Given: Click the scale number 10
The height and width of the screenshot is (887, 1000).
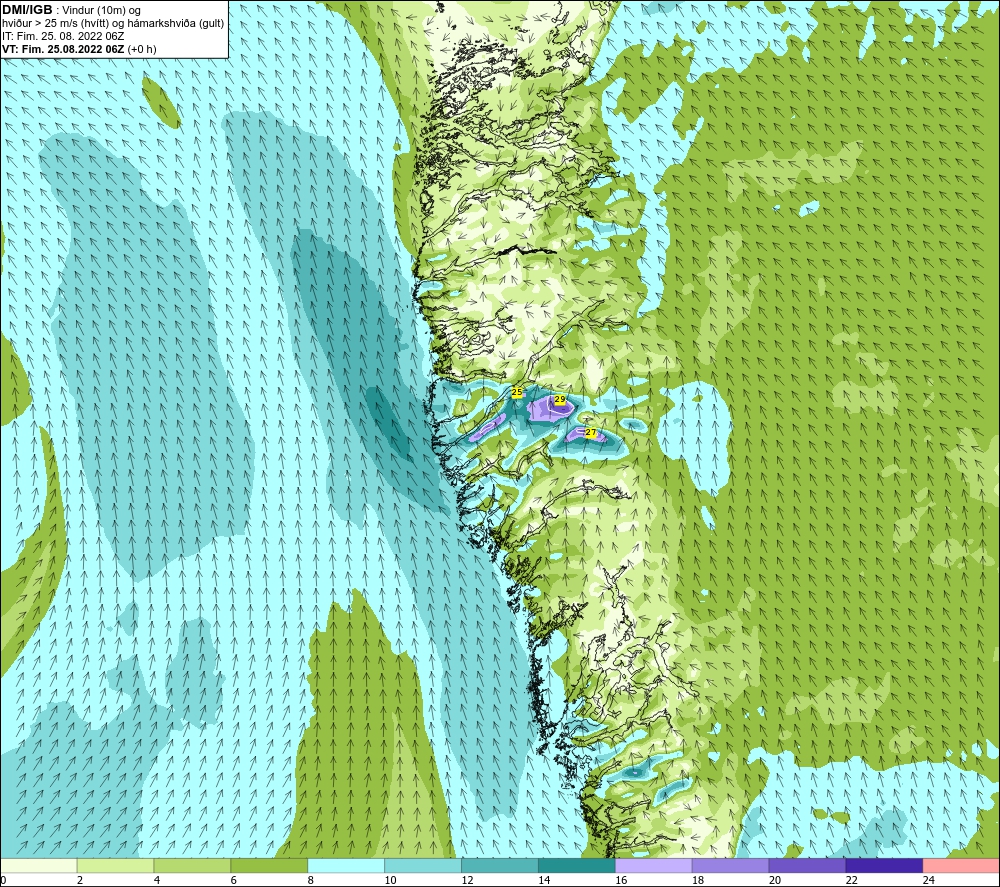Looking at the screenshot, I should point(390,880).
